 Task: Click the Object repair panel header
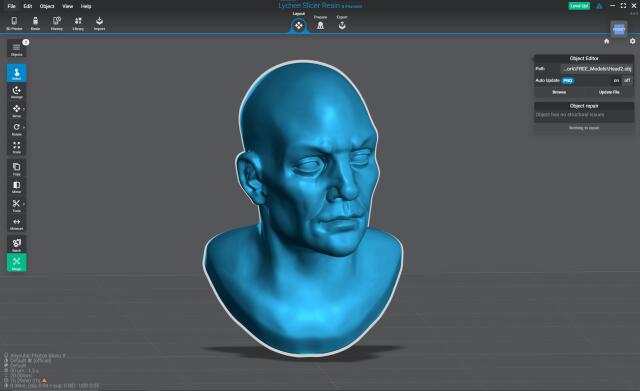584,106
